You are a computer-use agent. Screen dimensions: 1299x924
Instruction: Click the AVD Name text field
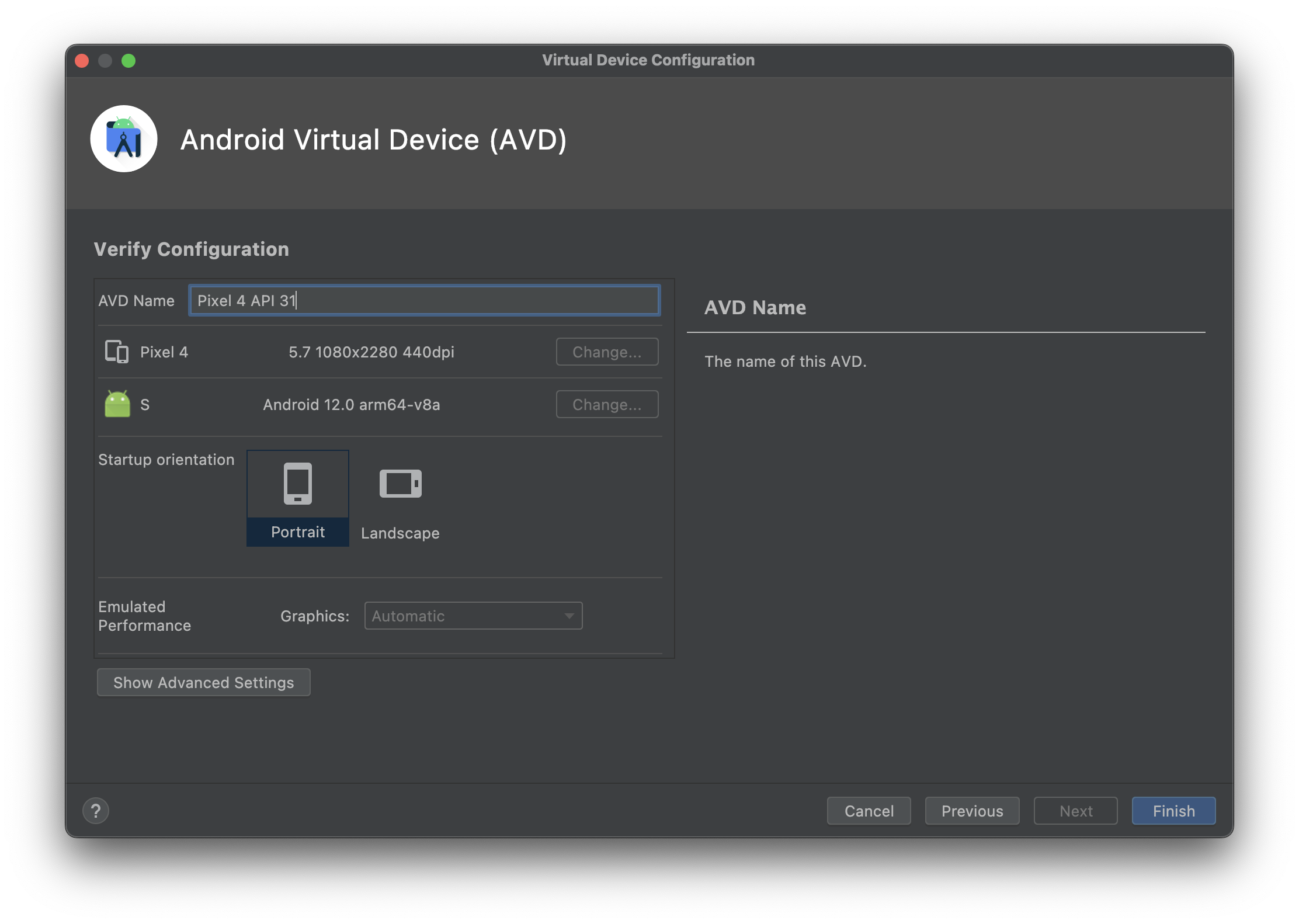(424, 300)
